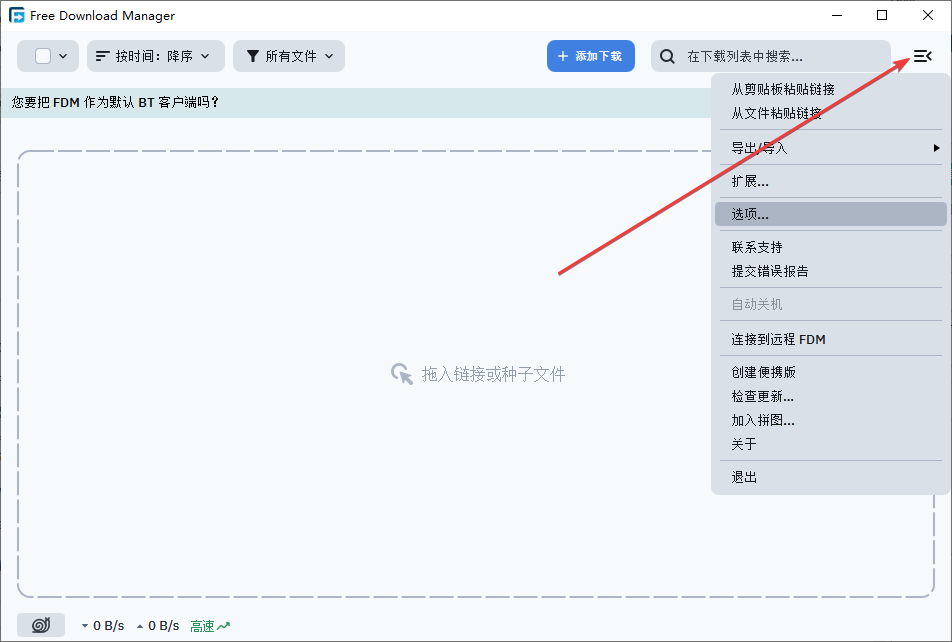
Task: Click the 添加下载 button
Action: coord(591,56)
